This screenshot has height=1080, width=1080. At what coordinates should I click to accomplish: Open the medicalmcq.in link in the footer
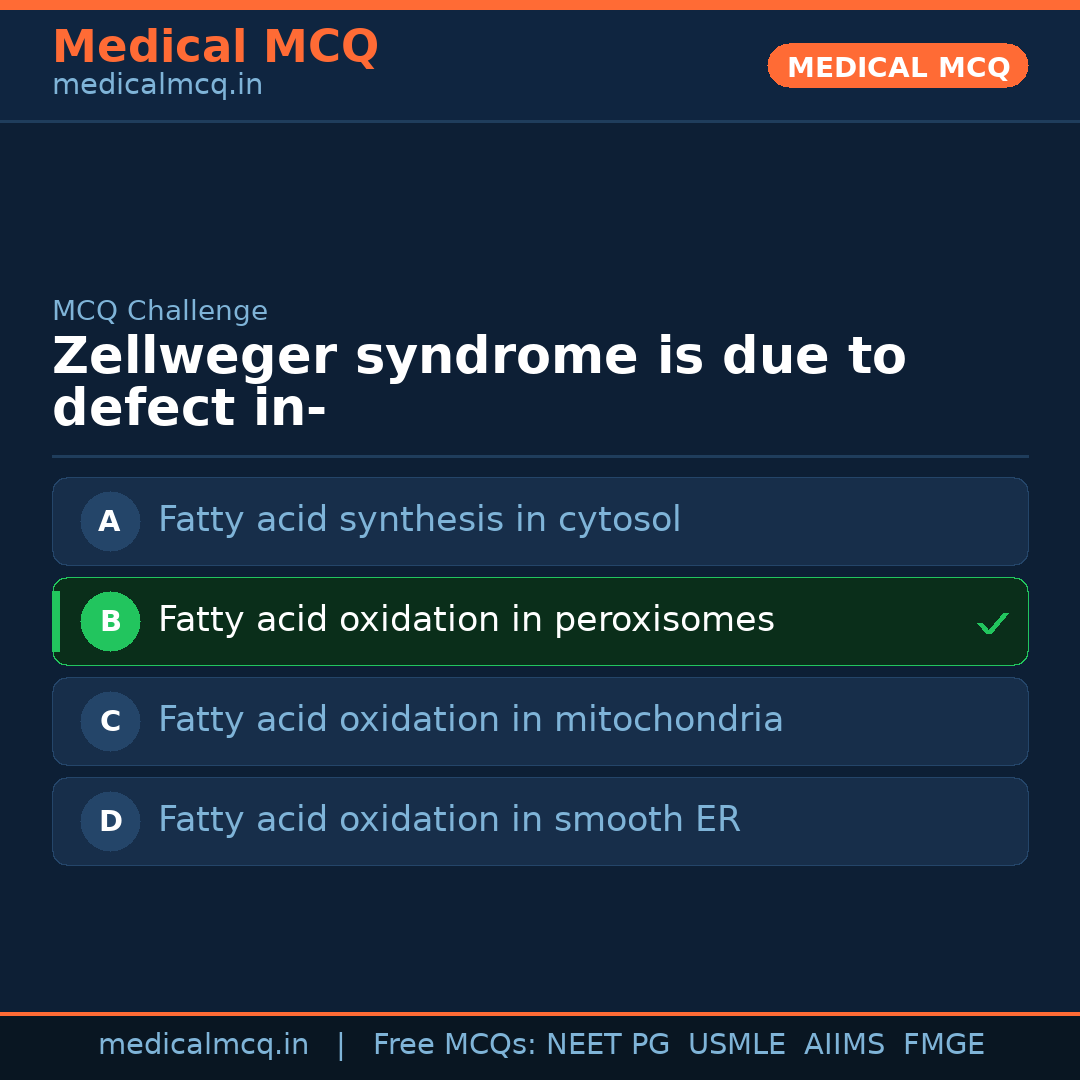coord(203,1045)
